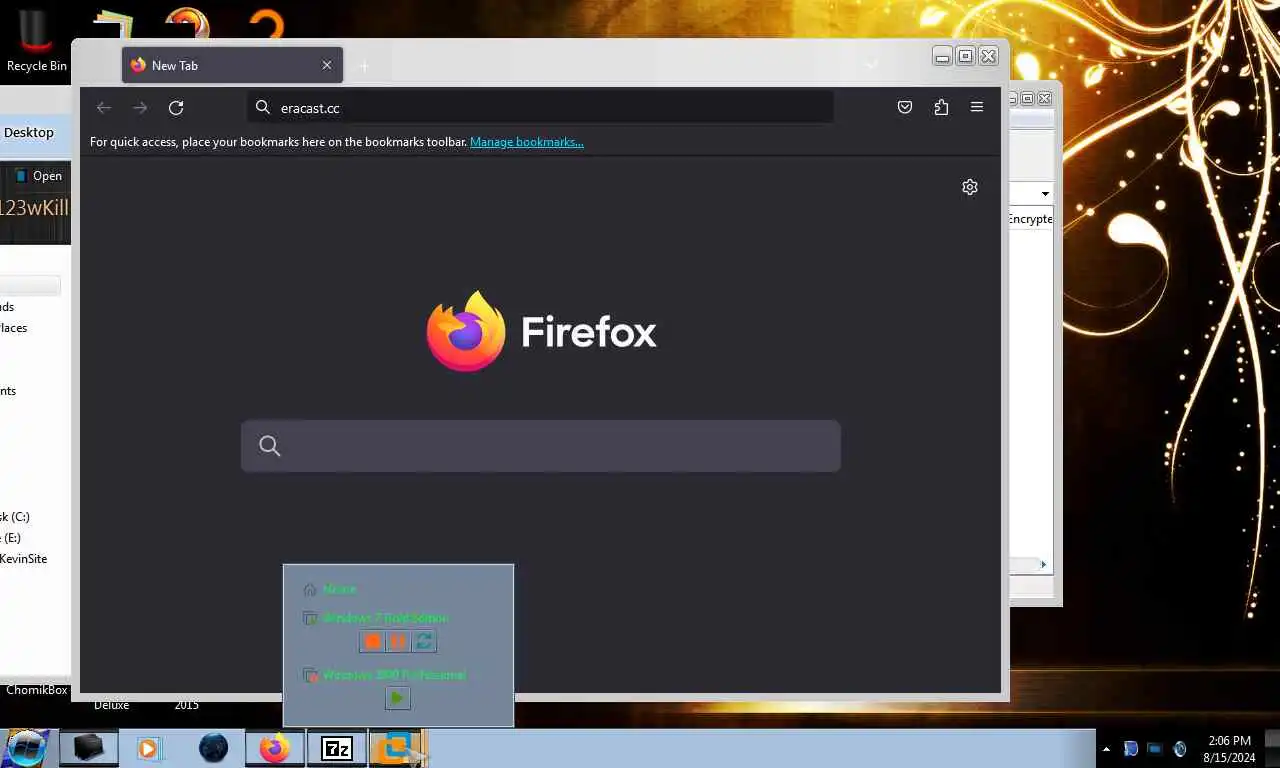1280x768 pixels.
Task: Reload the current Firefox page
Action: 176,108
